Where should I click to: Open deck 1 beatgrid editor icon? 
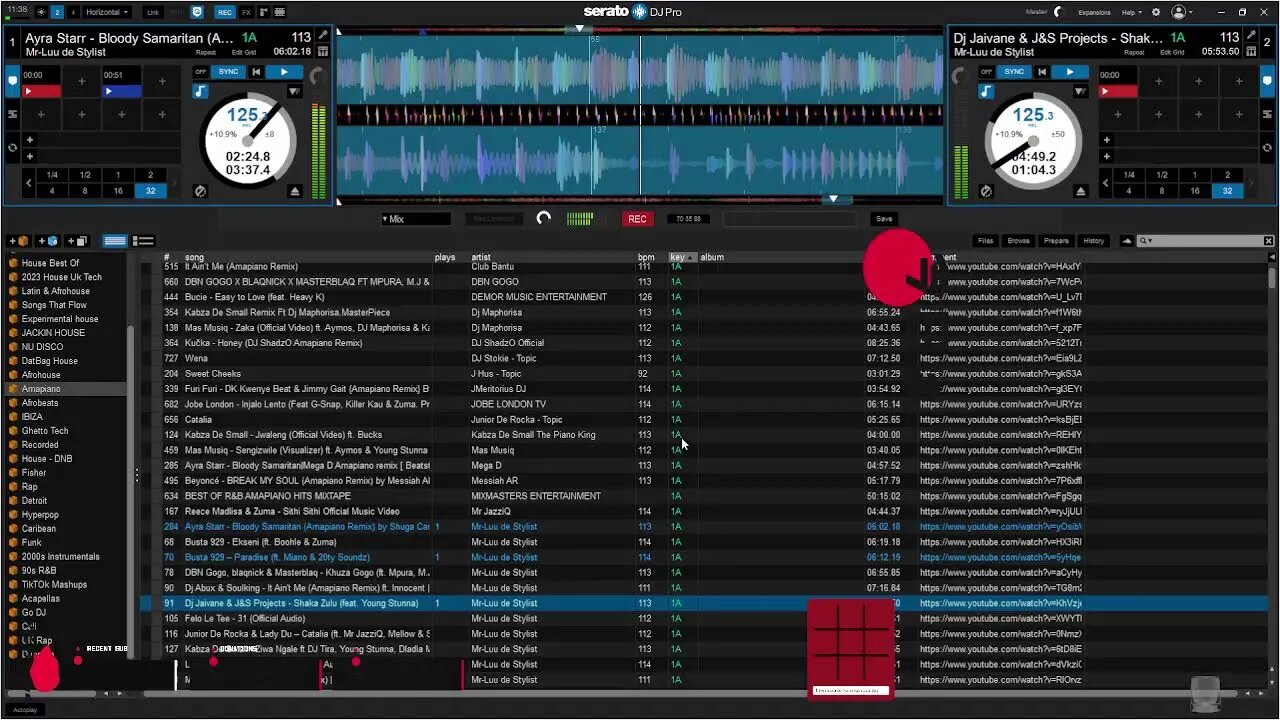coord(323,51)
